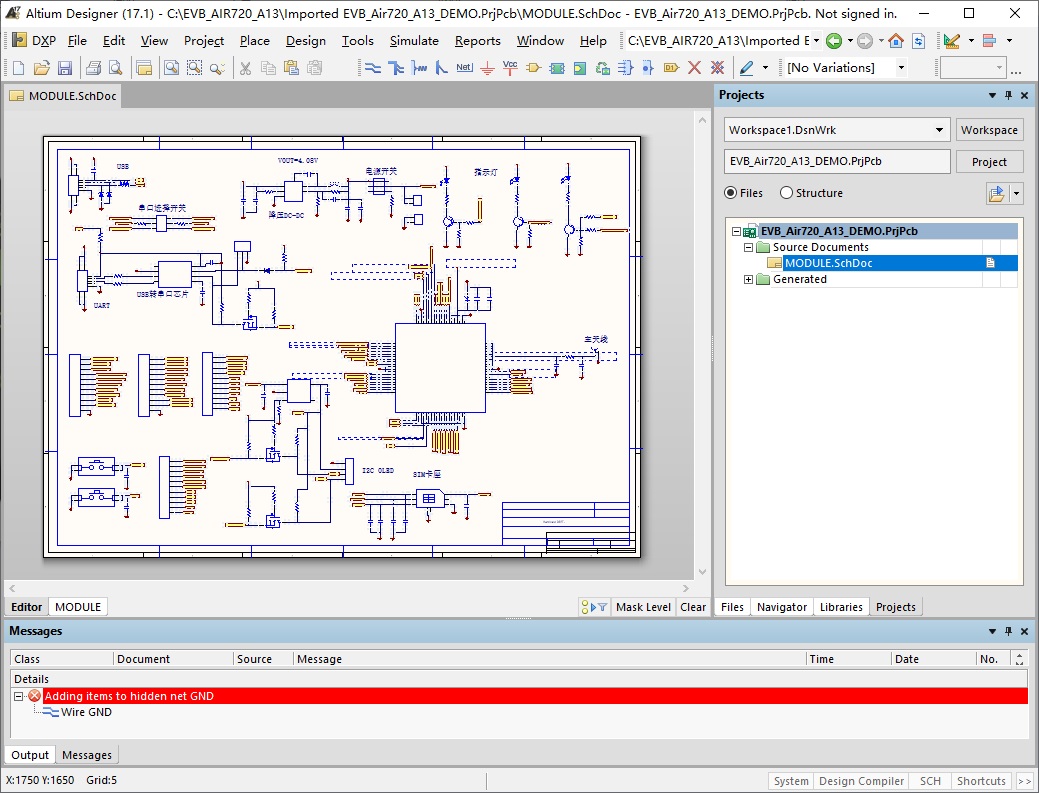Select the Place Sheet Symbol tool
1039x793 pixels.
pyautogui.click(x=557, y=68)
